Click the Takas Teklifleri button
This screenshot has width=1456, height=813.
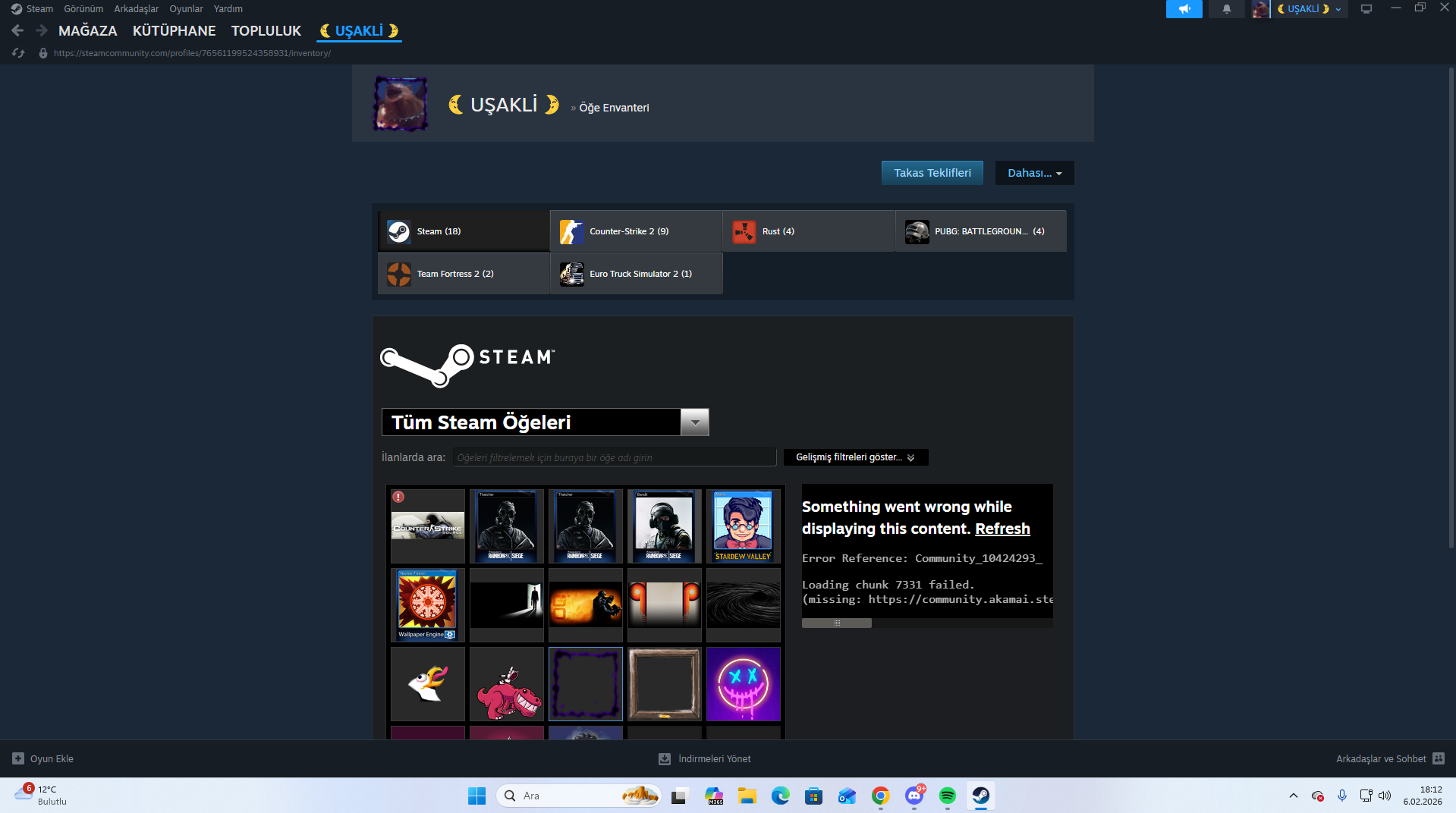click(x=932, y=173)
